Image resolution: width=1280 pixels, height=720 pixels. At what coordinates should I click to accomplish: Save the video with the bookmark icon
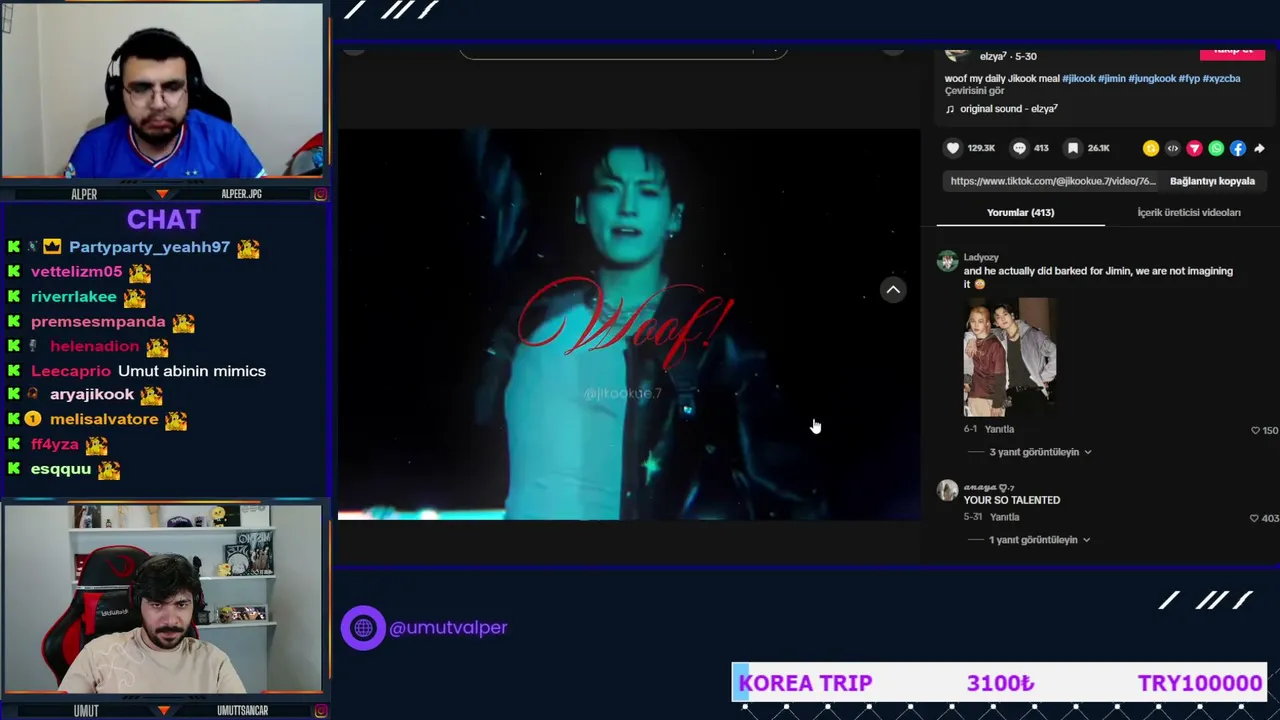tap(1073, 148)
